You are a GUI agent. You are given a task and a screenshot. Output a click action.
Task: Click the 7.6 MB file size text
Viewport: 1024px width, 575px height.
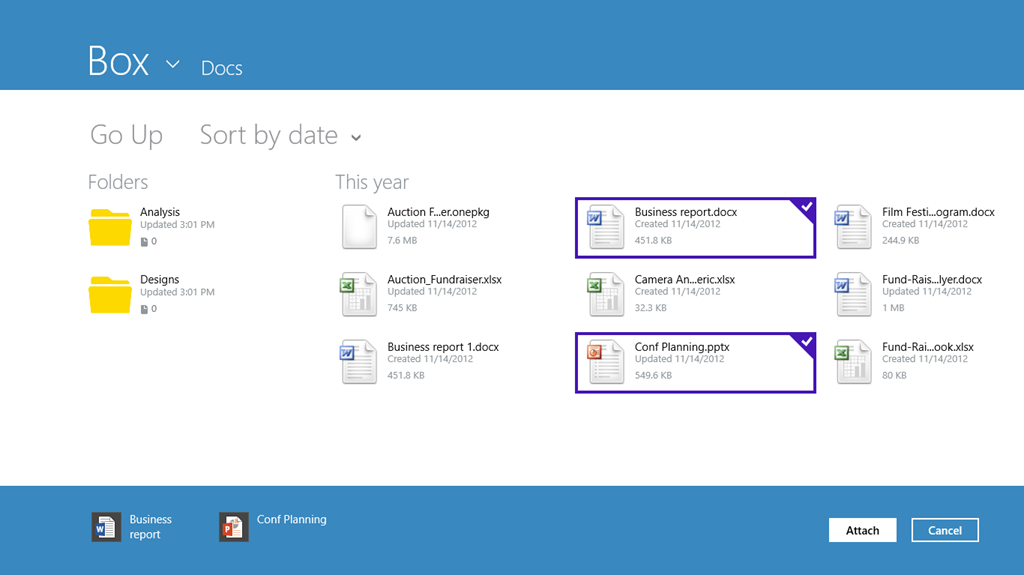click(402, 240)
